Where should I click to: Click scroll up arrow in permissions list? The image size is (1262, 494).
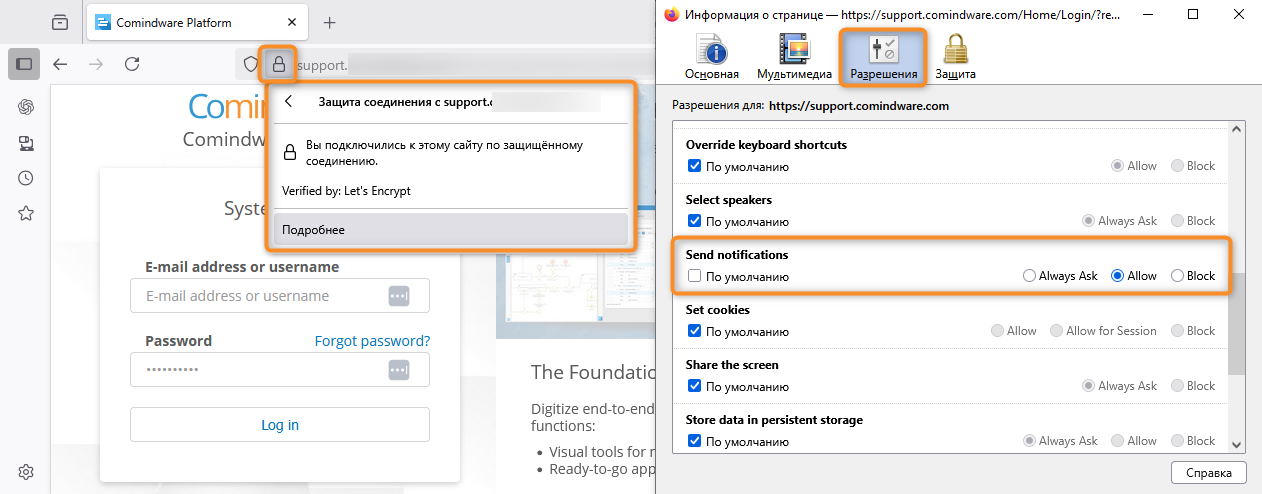pyautogui.click(x=1237, y=130)
